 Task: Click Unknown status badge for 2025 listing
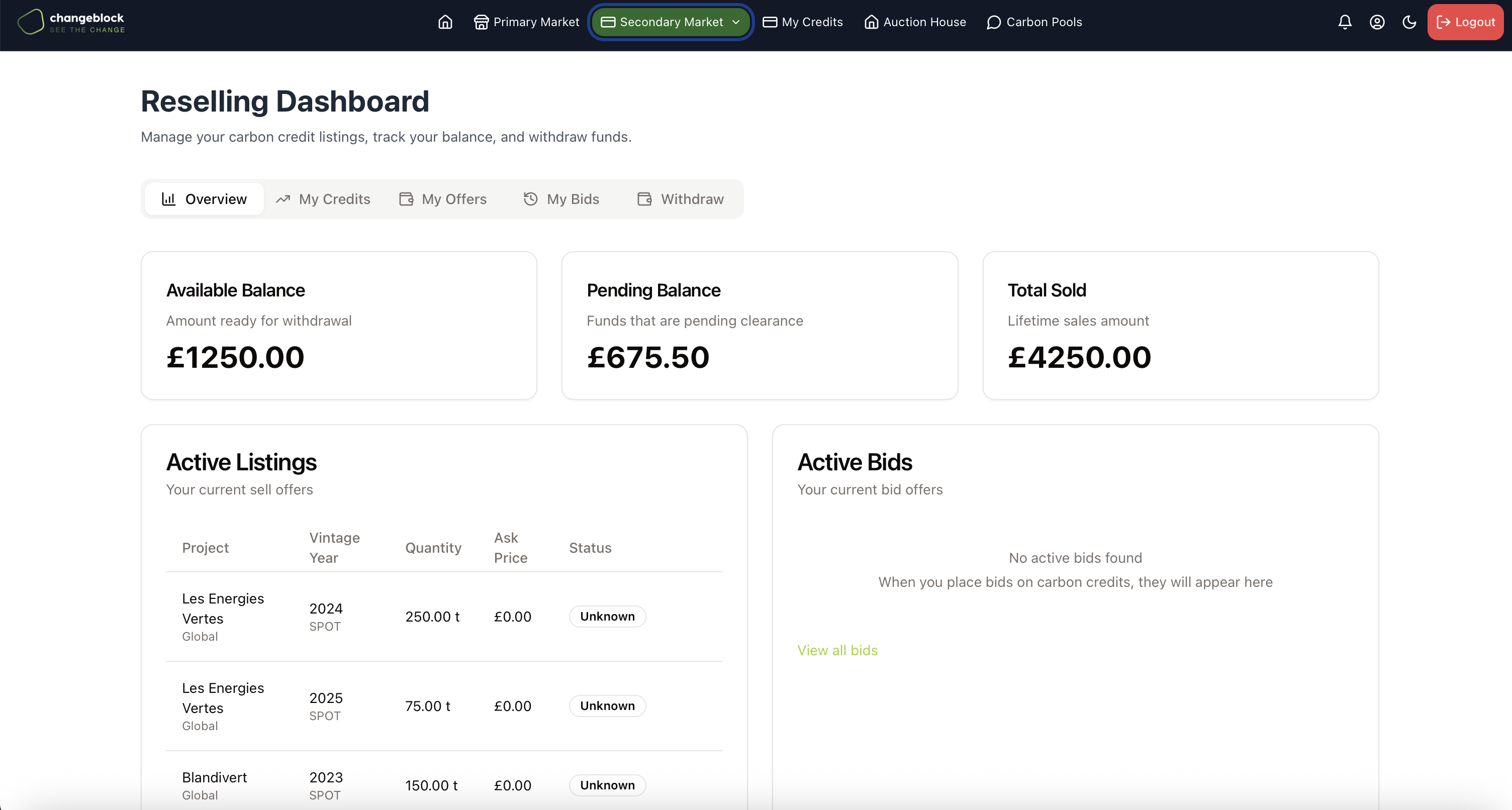click(608, 705)
